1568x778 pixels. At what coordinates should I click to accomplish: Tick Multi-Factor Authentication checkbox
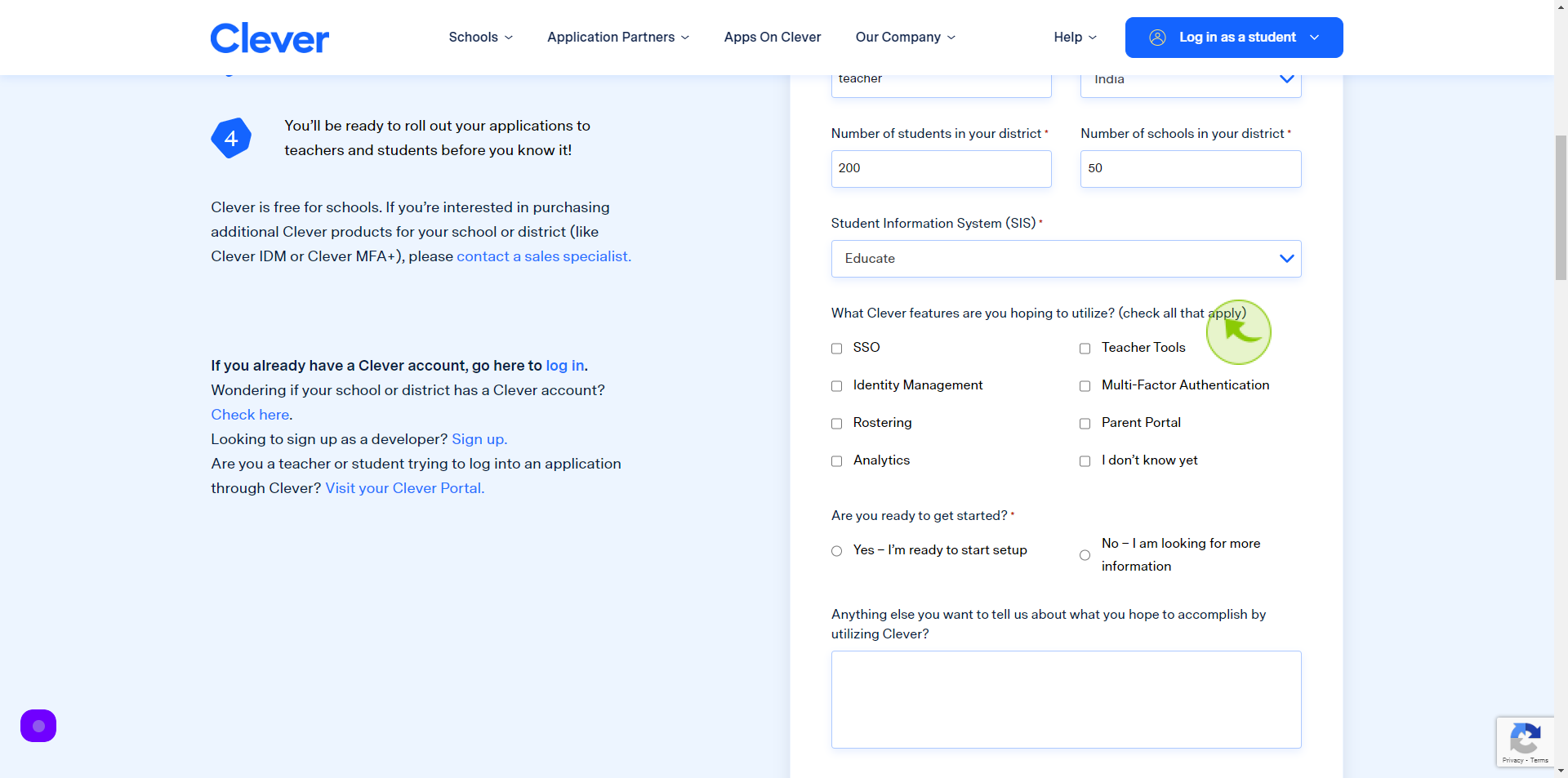click(x=1085, y=386)
